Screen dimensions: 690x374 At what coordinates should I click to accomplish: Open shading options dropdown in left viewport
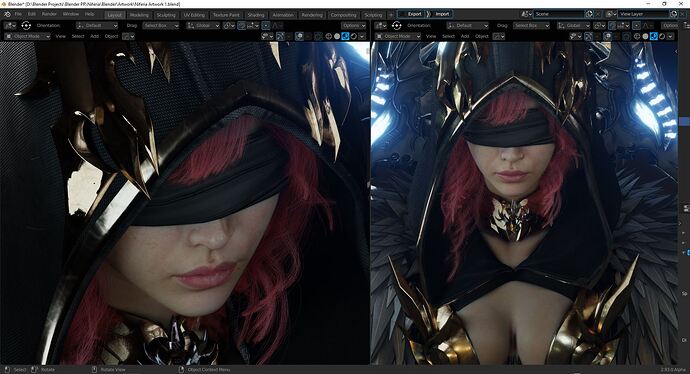363,37
